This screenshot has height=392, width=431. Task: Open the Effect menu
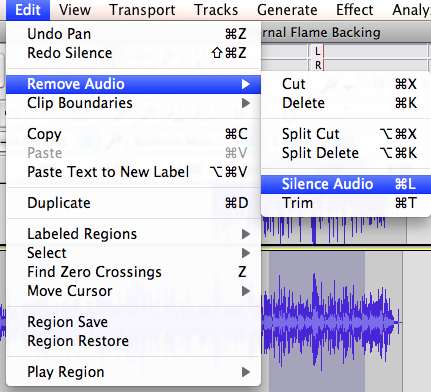[x=354, y=10]
